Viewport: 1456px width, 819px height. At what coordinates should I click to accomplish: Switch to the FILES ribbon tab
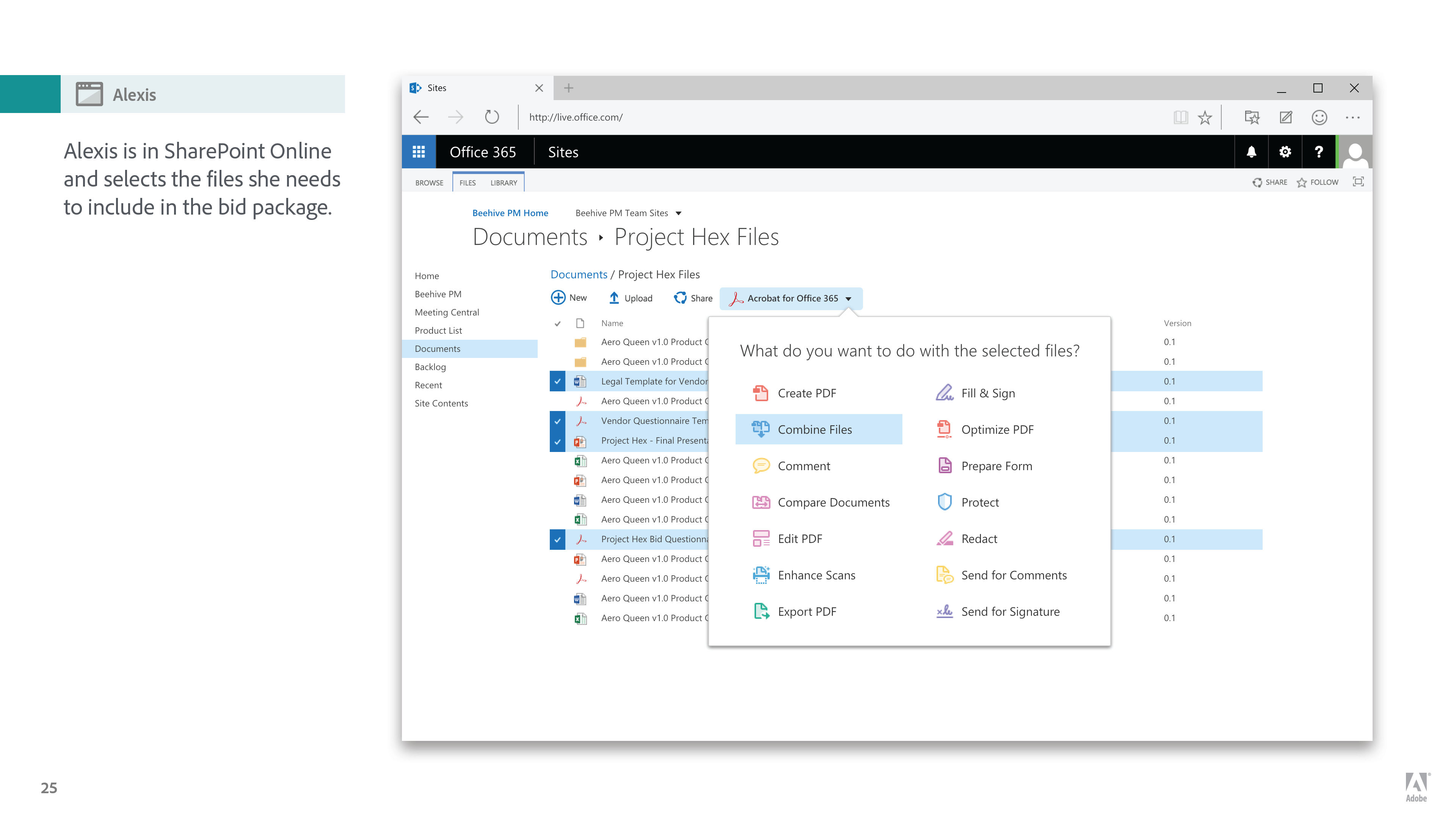468,182
